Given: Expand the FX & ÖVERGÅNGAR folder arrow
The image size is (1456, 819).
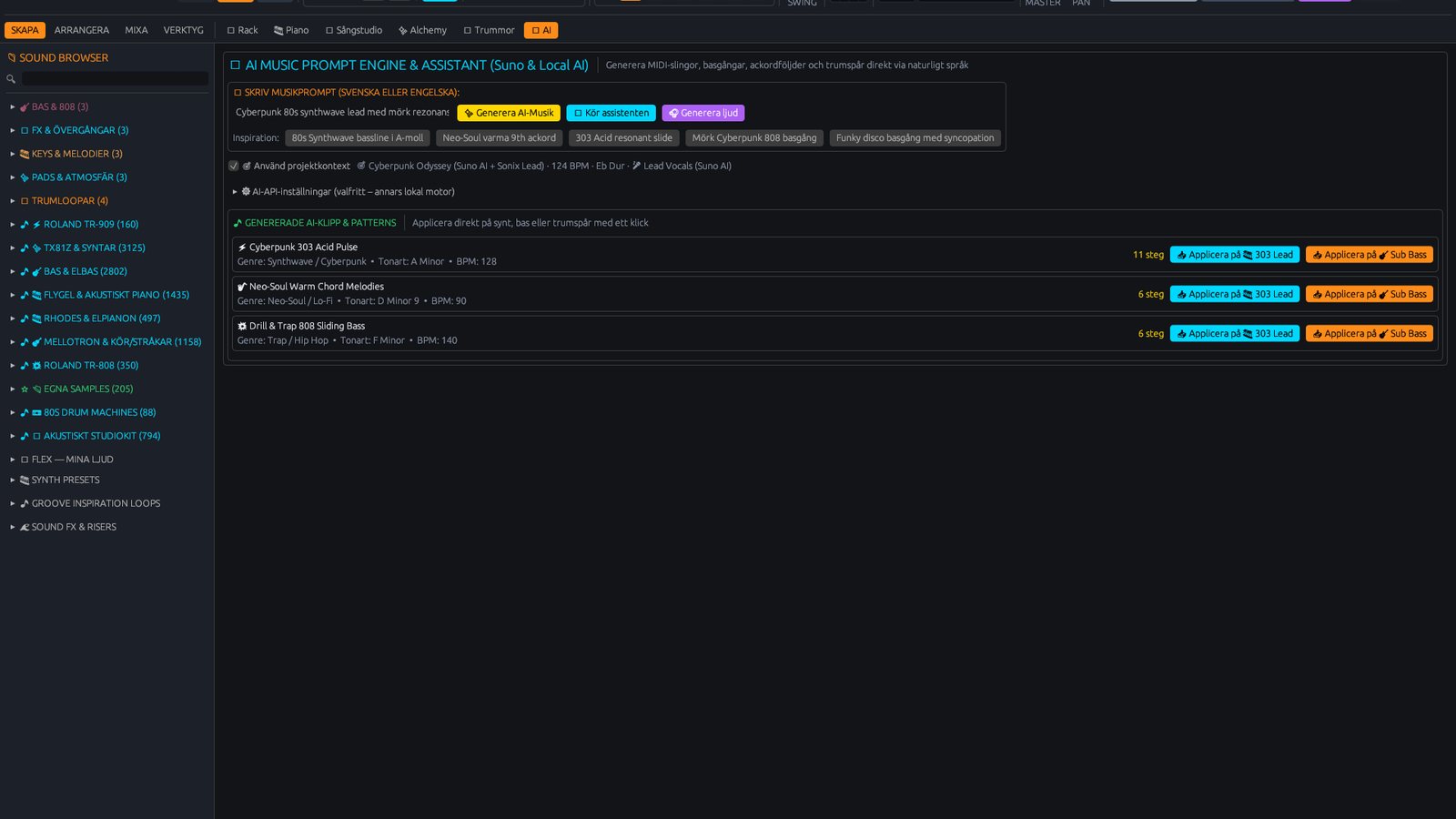Looking at the screenshot, I should [x=13, y=130].
